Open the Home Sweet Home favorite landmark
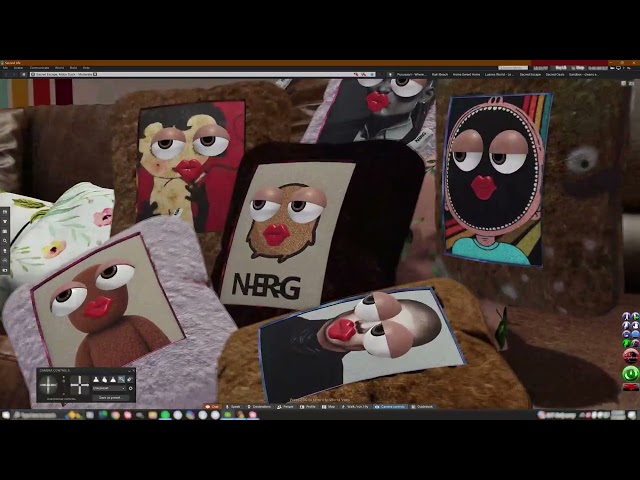The height and width of the screenshot is (480, 640). pyautogui.click(x=467, y=75)
